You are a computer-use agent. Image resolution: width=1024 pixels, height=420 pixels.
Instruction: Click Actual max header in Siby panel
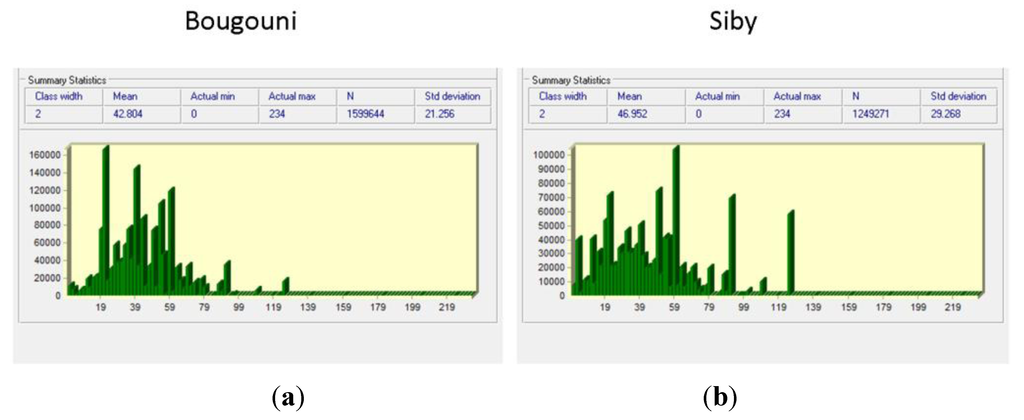click(797, 97)
